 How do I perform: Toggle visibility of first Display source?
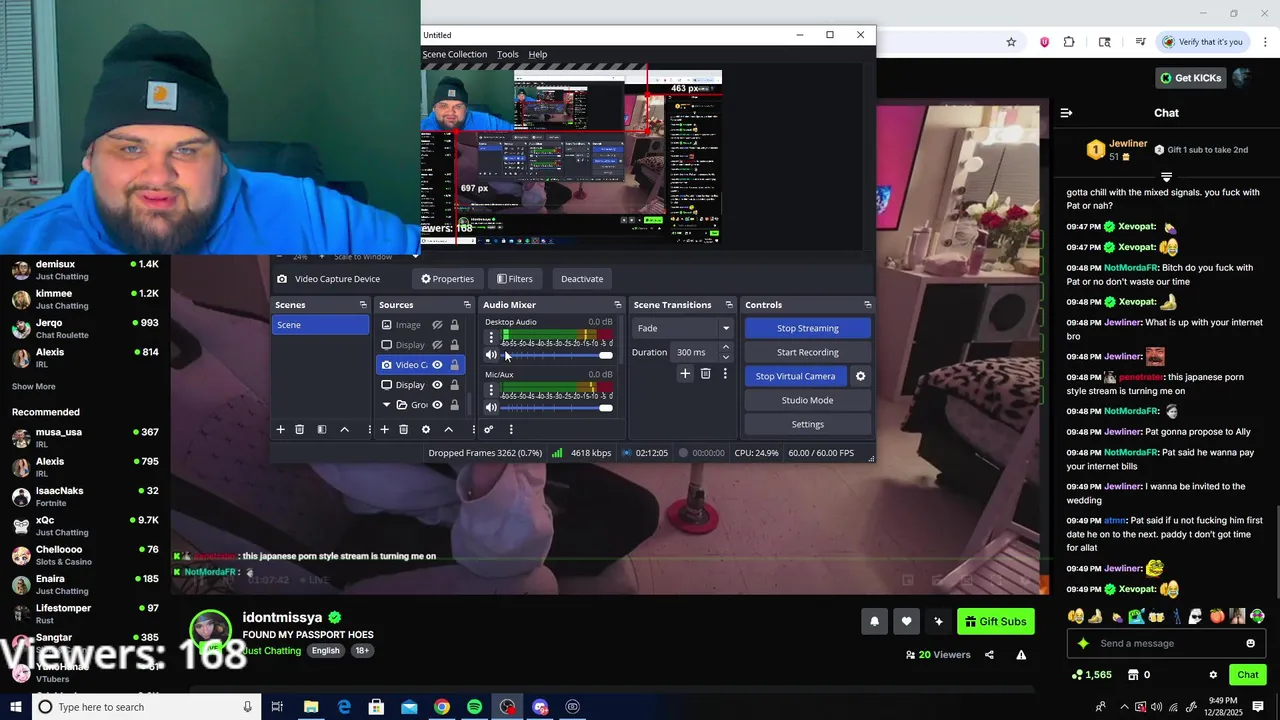tap(437, 345)
